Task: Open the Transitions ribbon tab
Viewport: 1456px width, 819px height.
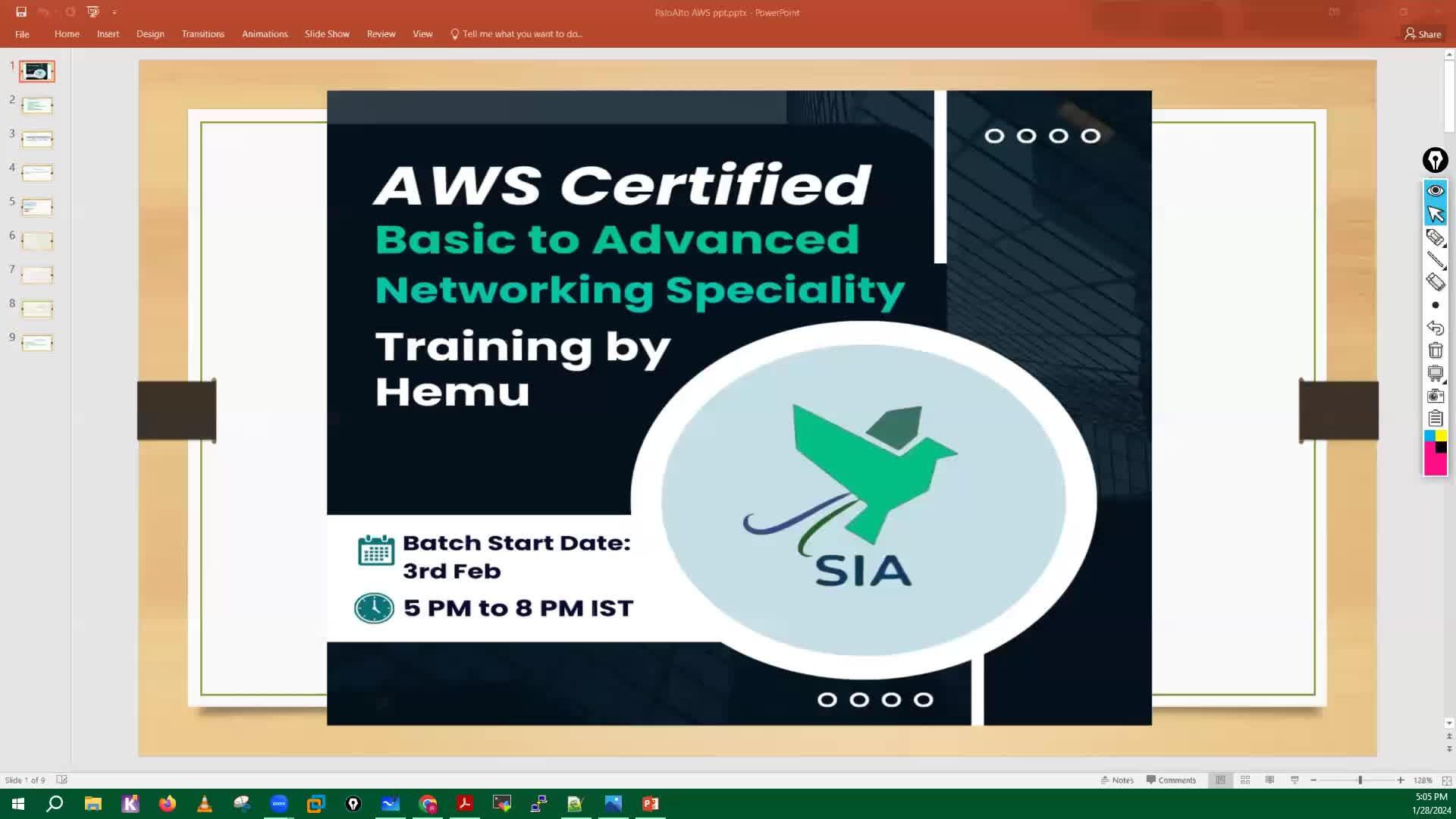Action: (x=203, y=34)
